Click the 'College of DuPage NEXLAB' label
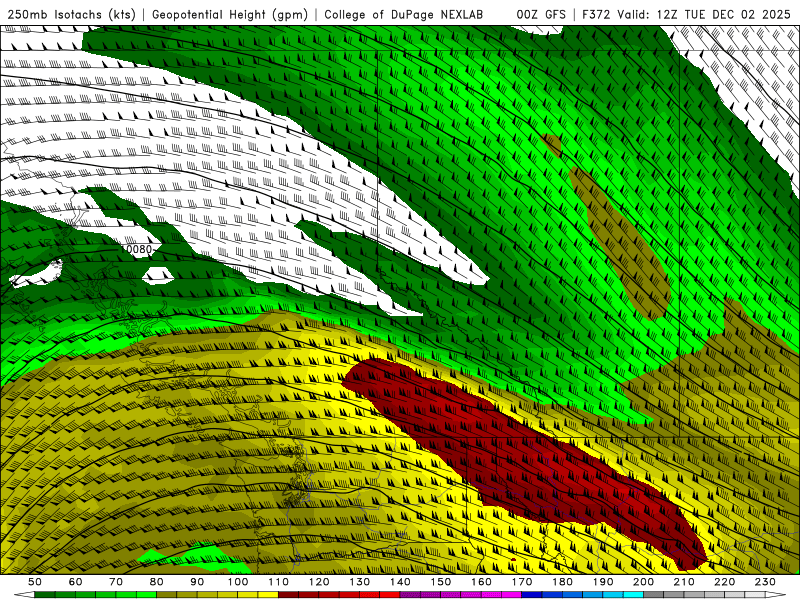 point(404,15)
